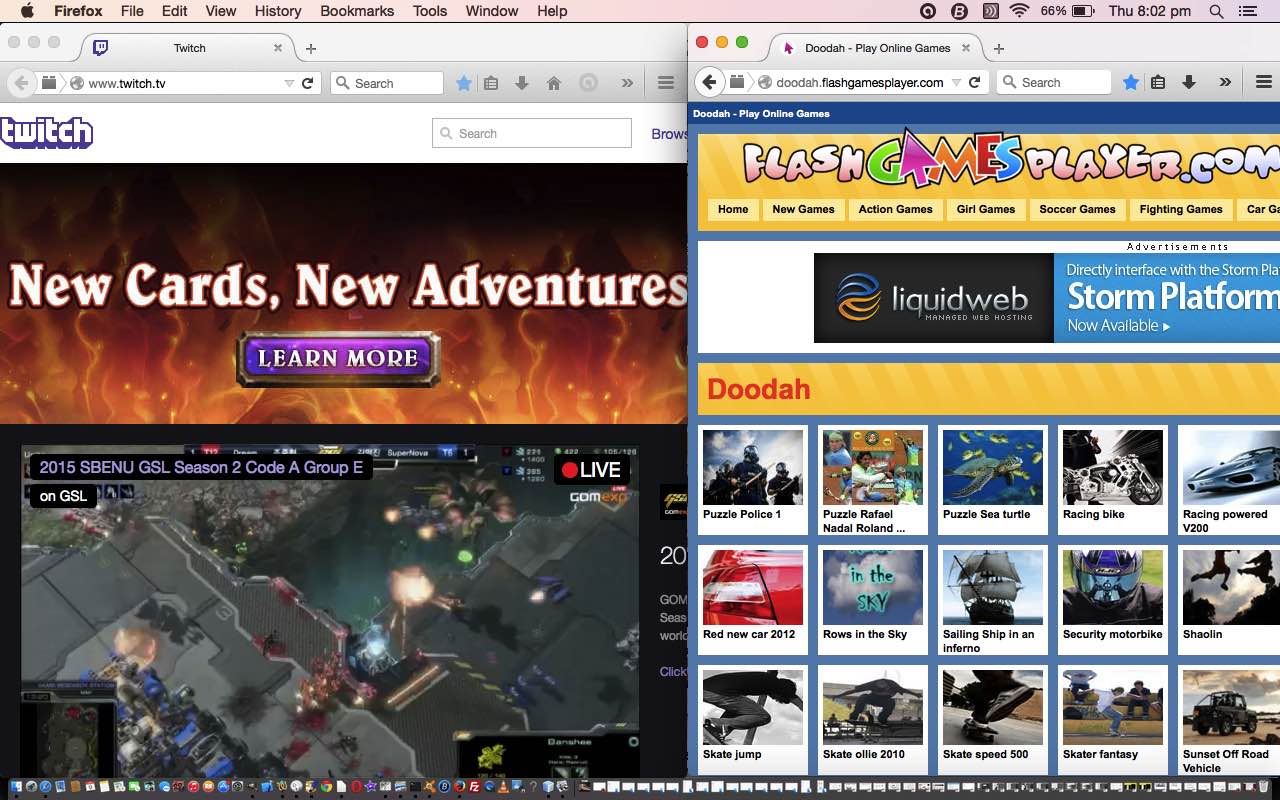The height and width of the screenshot is (800, 1280).
Task: Click the Twitch logo
Action: point(47,132)
